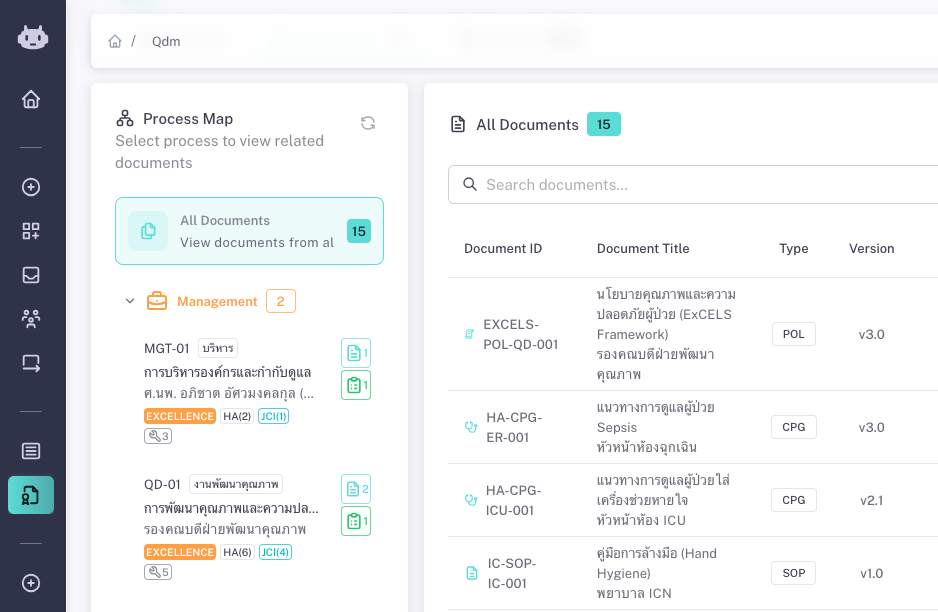Click the MGT-01 checklist count badge
The image size is (938, 612).
coord(356,385)
